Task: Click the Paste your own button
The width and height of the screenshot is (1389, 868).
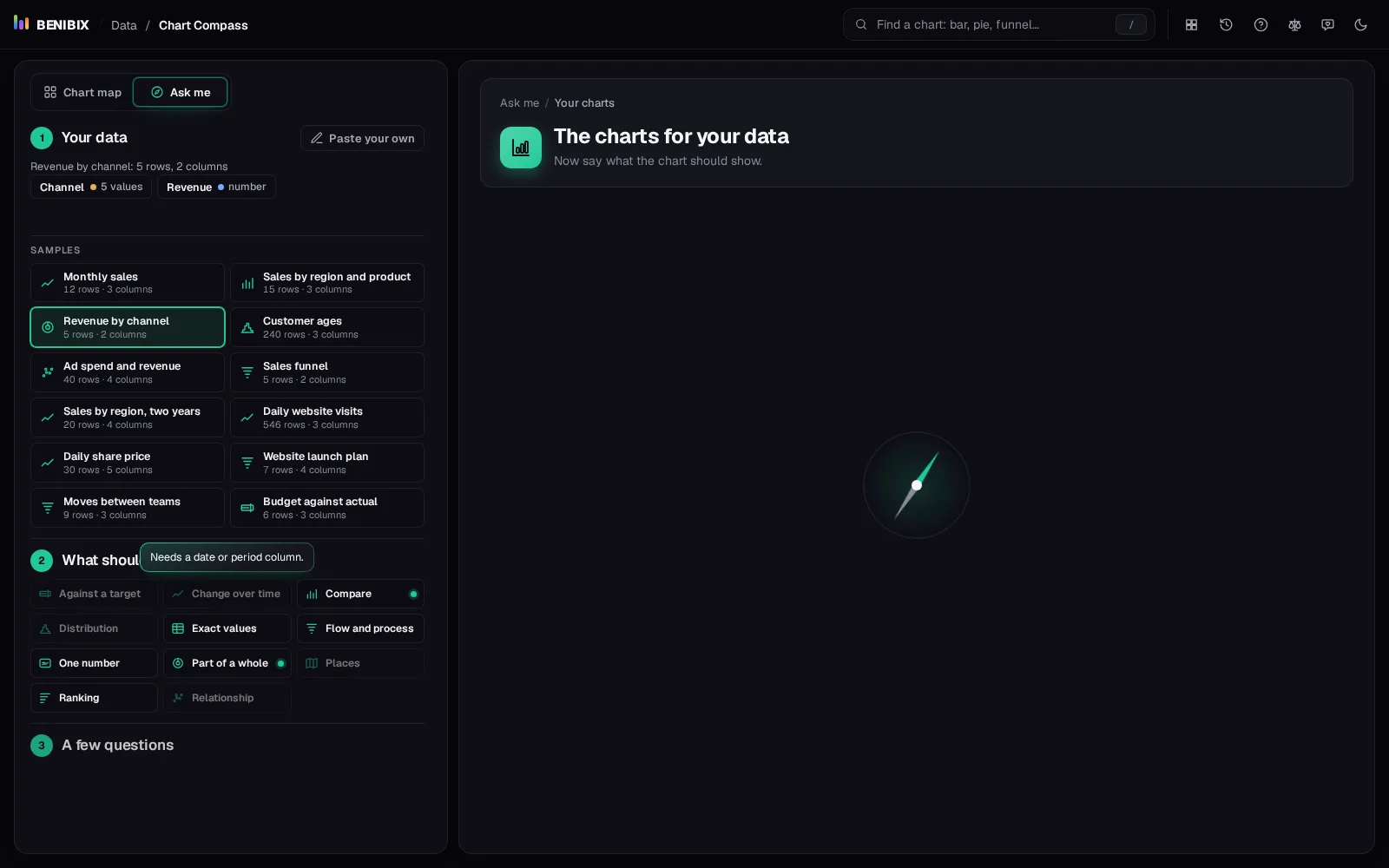Action: pos(362,138)
